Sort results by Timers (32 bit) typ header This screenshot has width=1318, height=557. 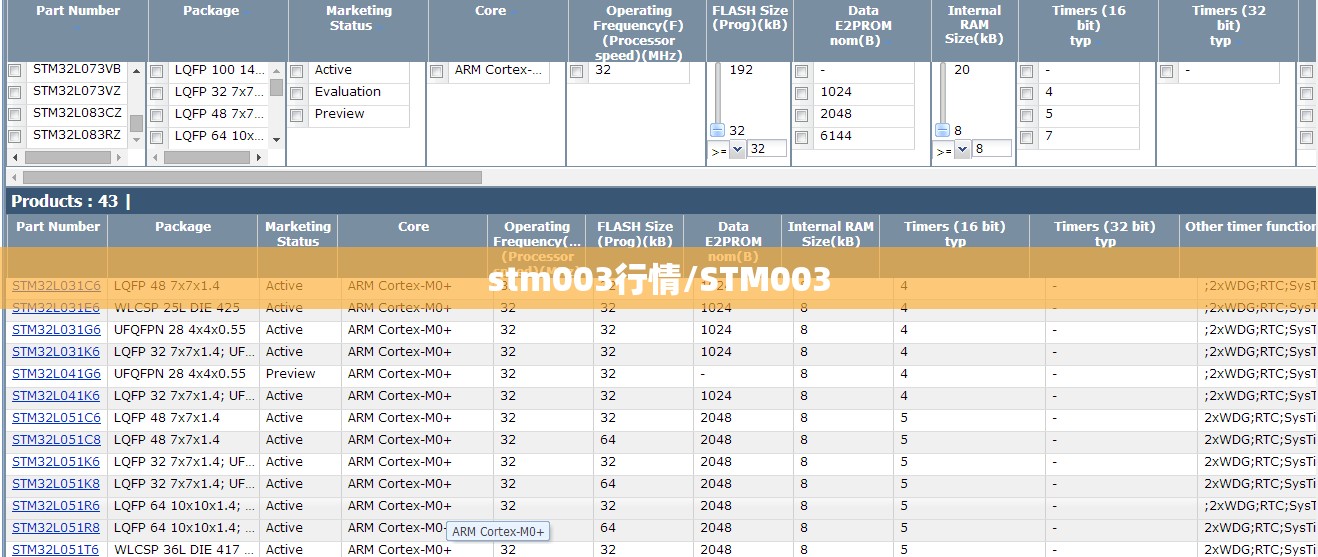tap(1105, 234)
